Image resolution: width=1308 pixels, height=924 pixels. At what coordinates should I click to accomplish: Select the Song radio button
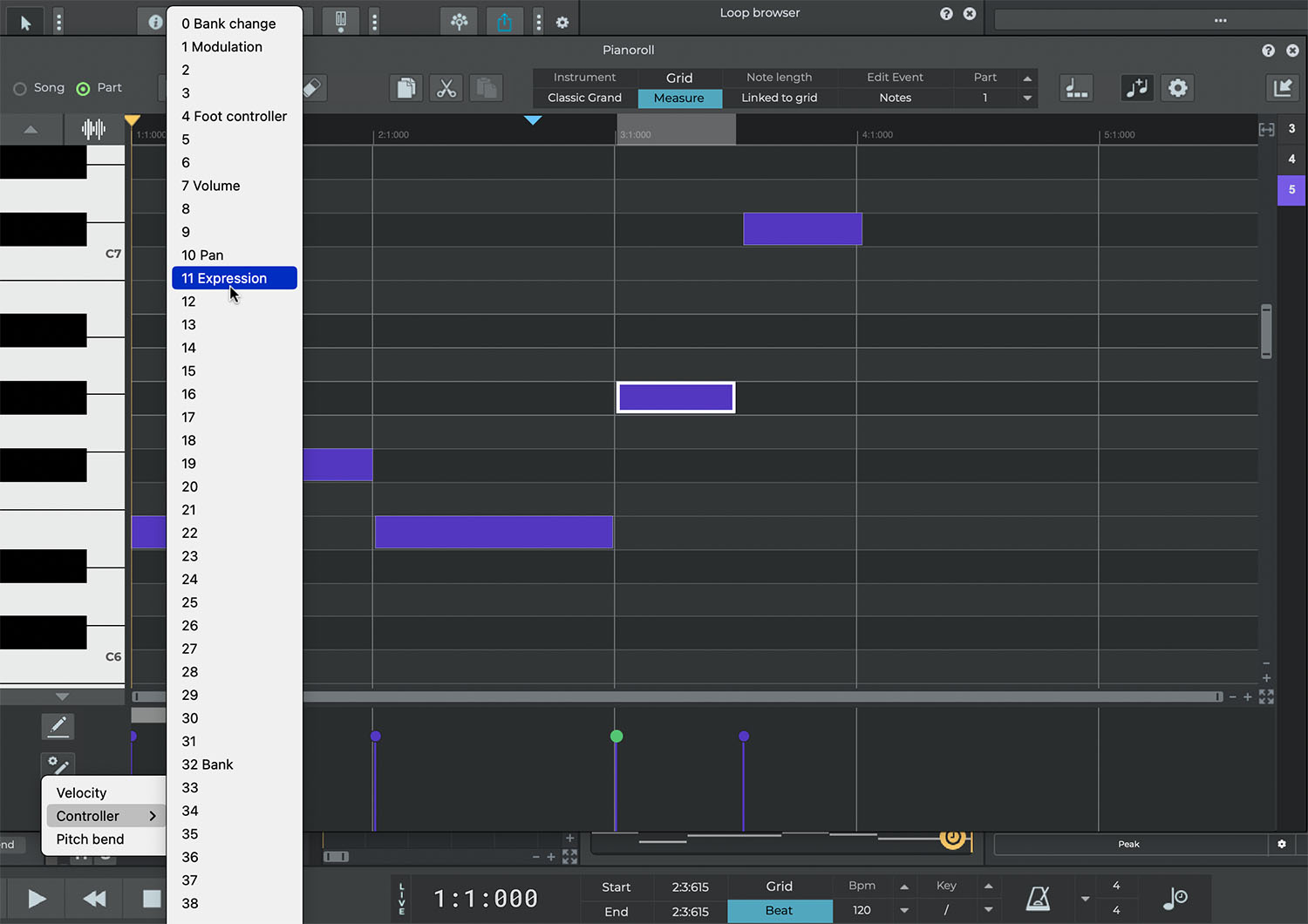coord(20,88)
